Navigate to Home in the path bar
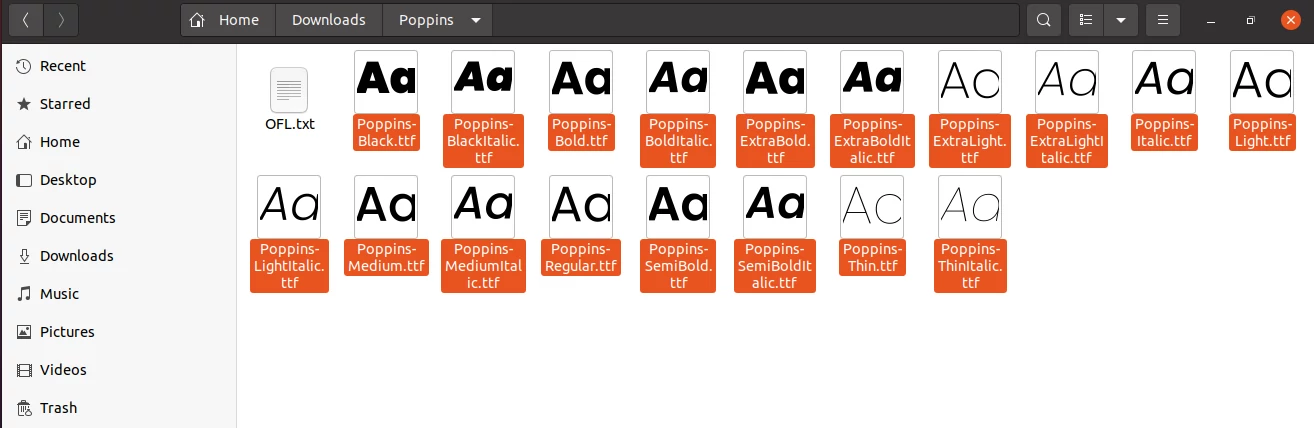Image resolution: width=1314 pixels, height=428 pixels. coord(228,20)
